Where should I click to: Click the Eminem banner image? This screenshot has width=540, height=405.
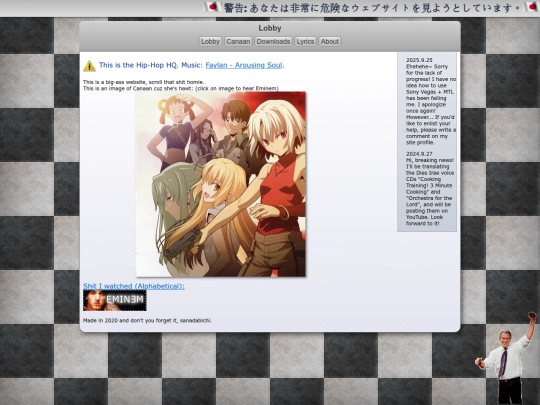click(x=115, y=300)
